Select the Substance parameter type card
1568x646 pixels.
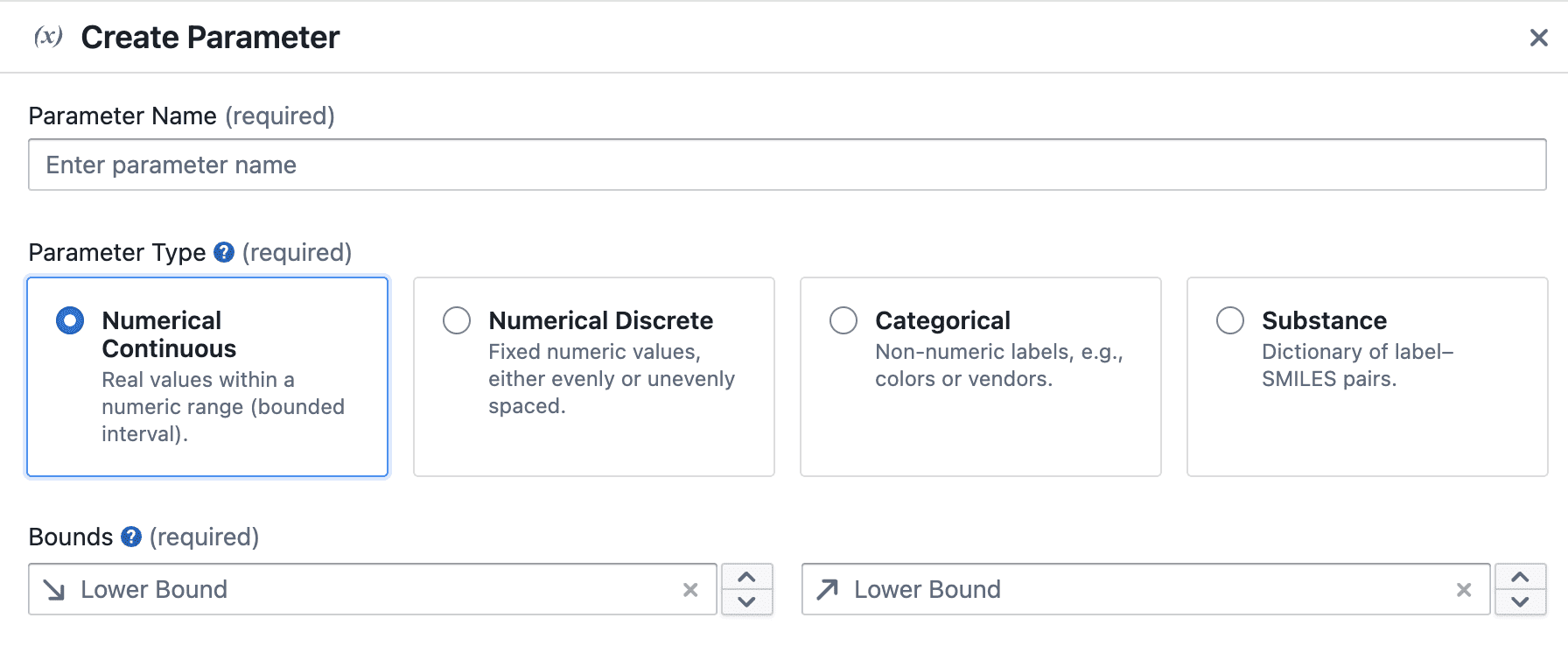(1367, 376)
